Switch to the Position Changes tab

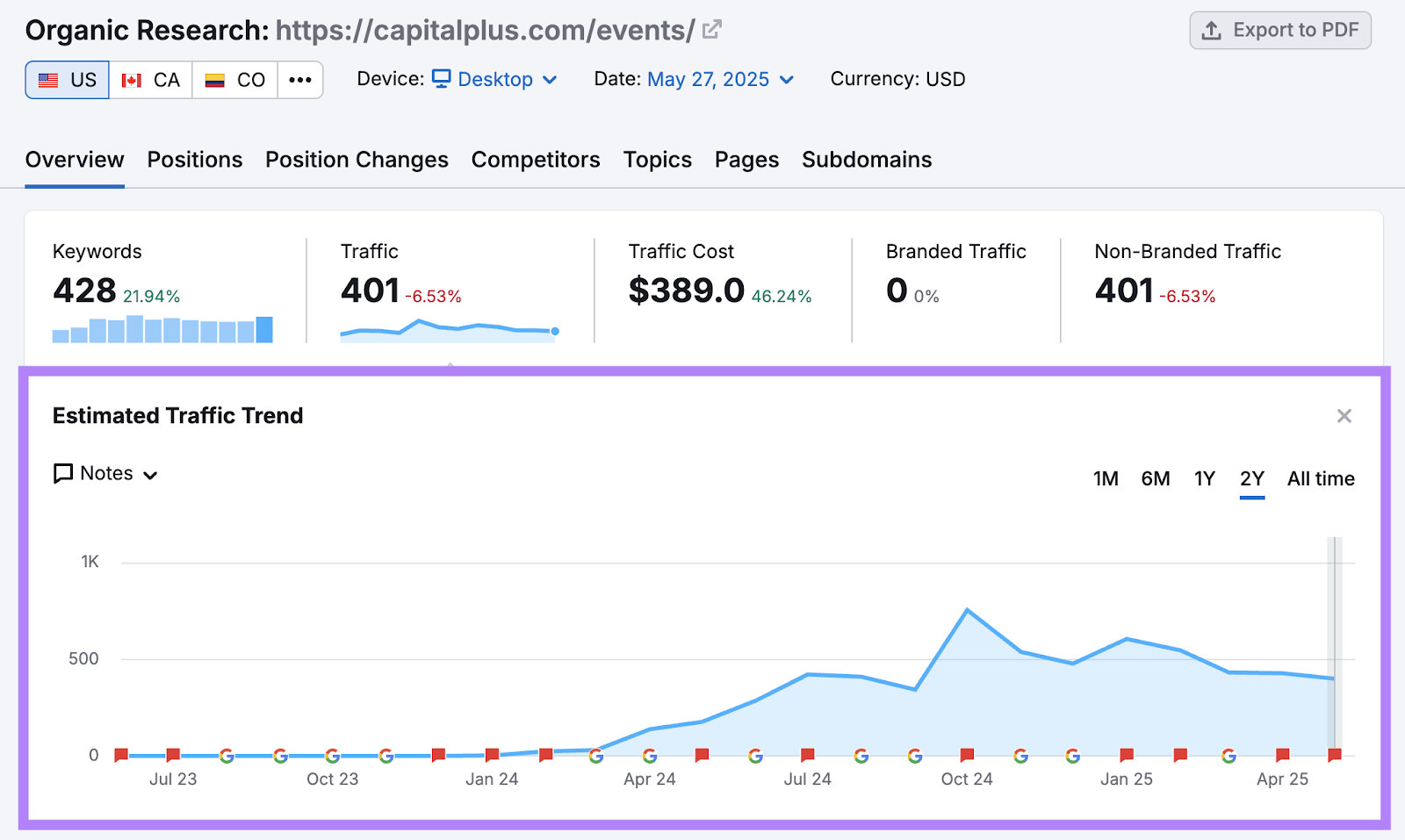click(356, 160)
